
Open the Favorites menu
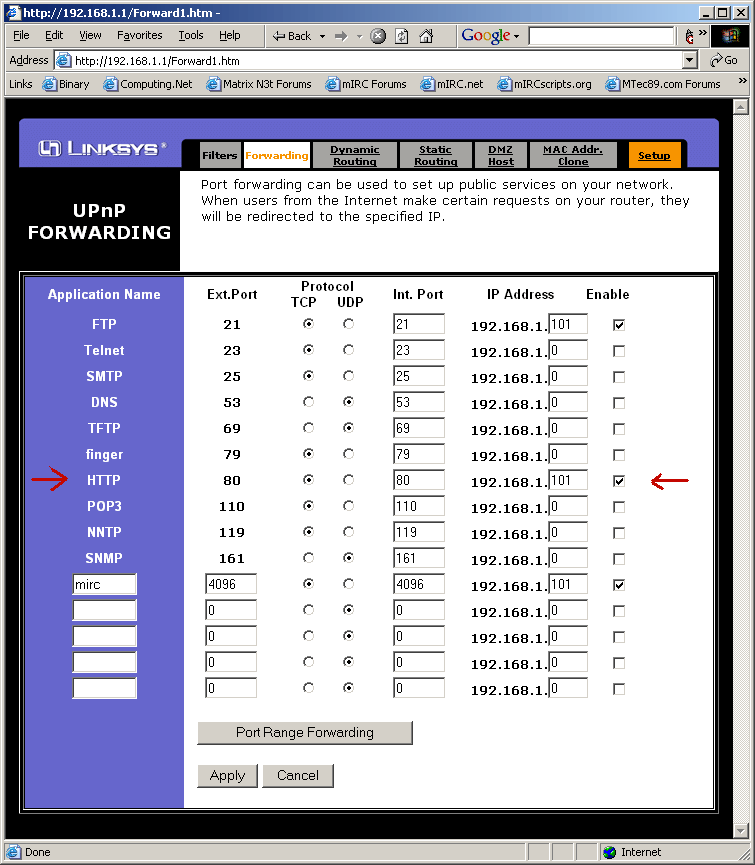point(140,35)
